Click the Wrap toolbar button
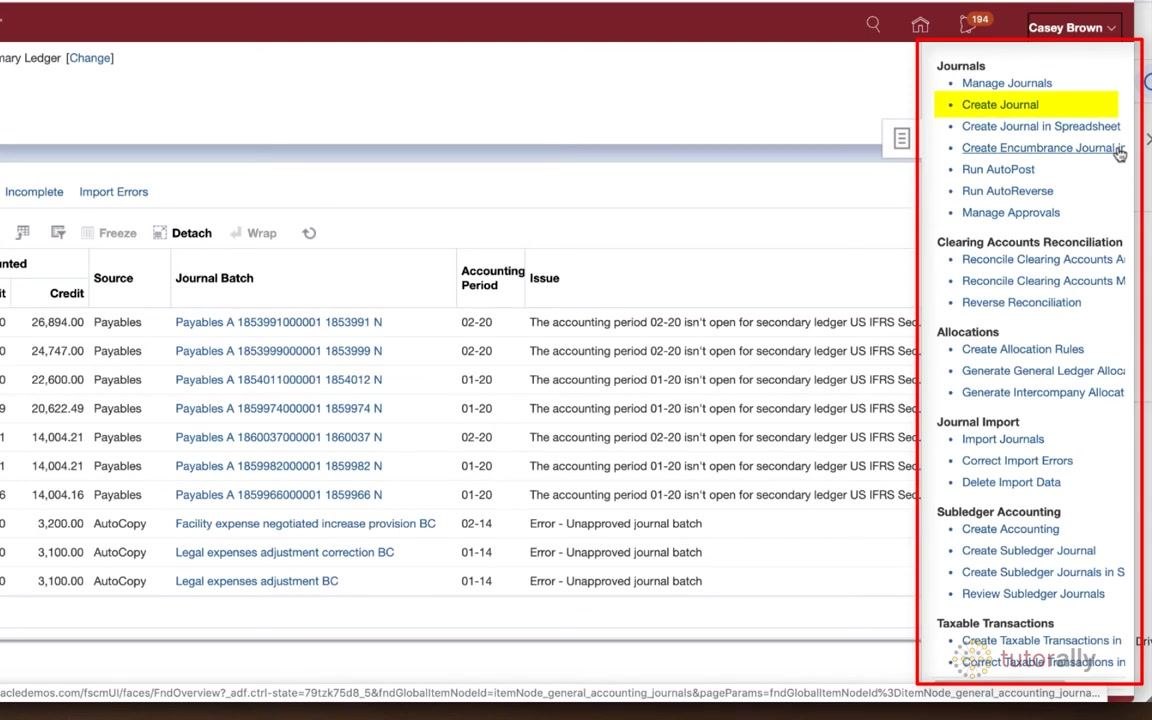Image resolution: width=1152 pixels, height=720 pixels. [x=253, y=233]
